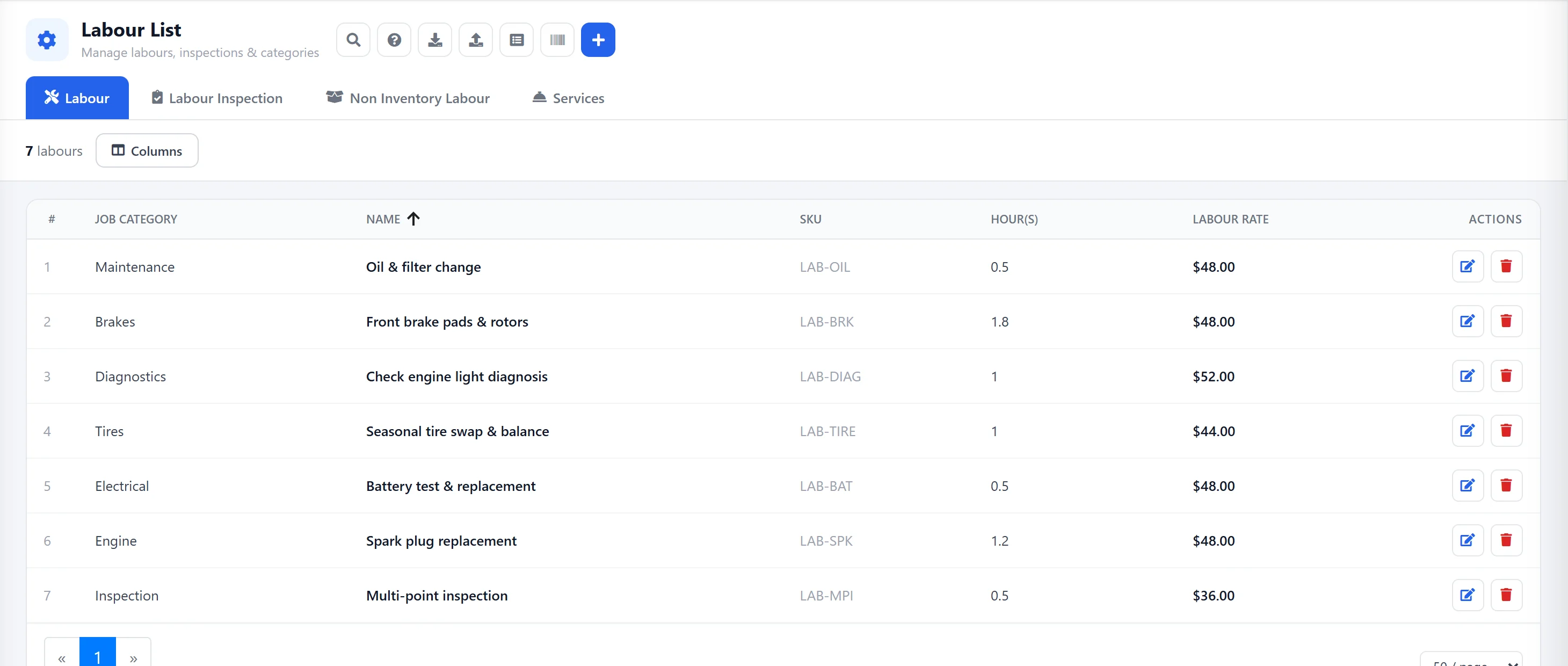Edit Front brake pads & rotors
Image resolution: width=1568 pixels, height=666 pixels.
click(1468, 321)
